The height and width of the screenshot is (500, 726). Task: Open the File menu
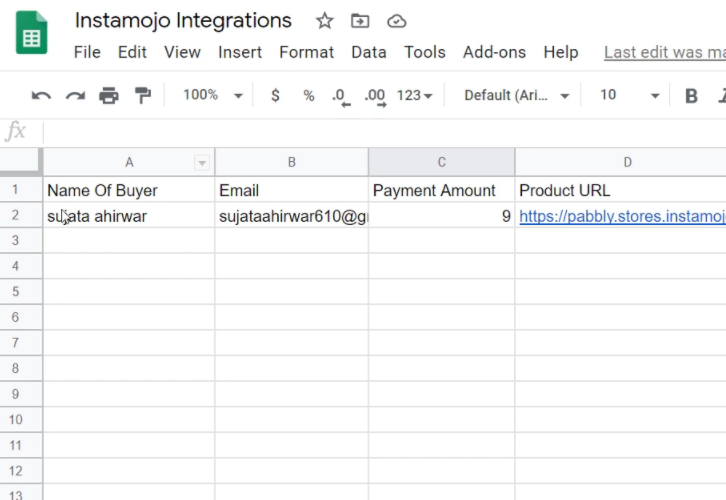coord(87,52)
